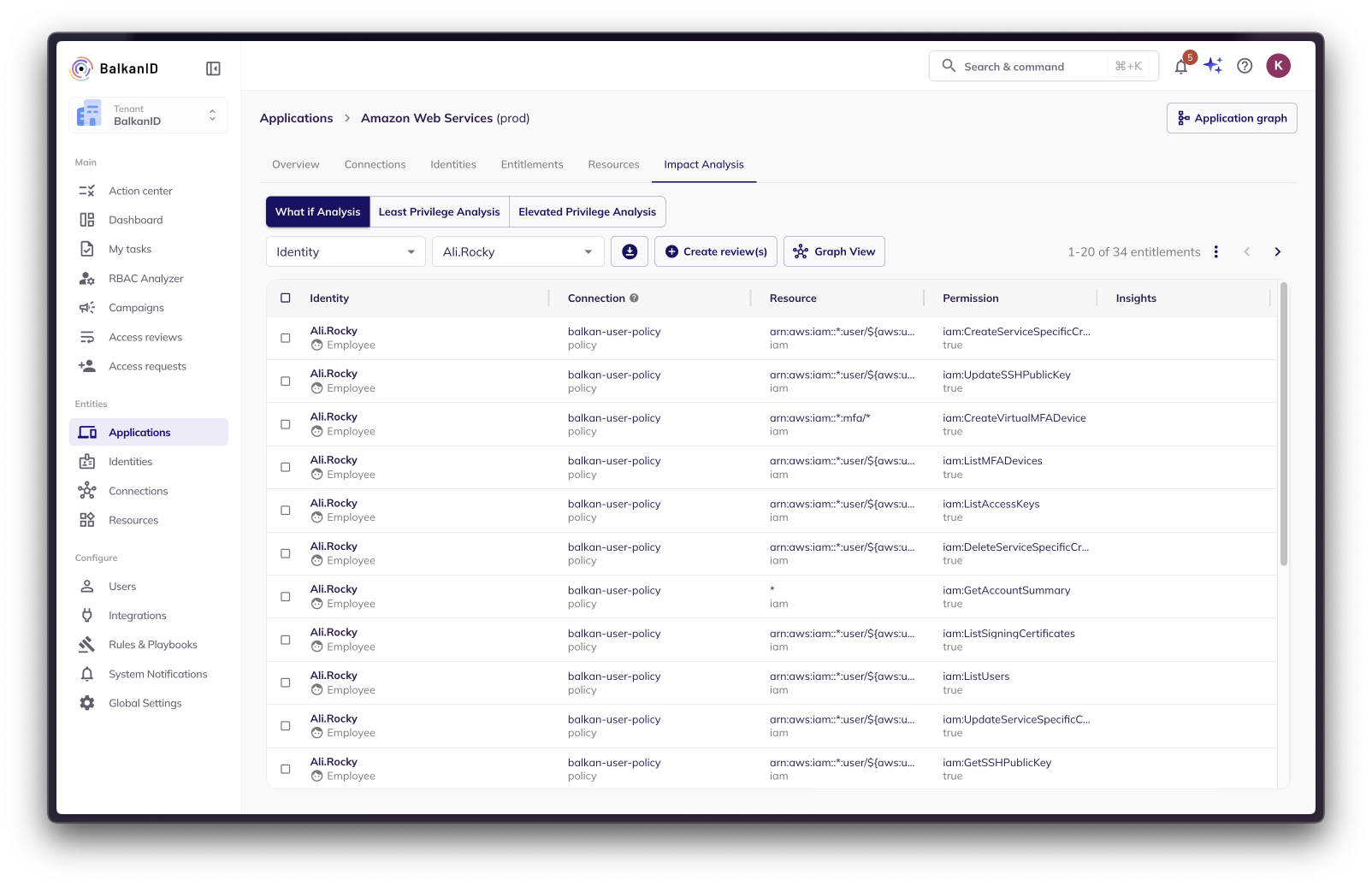Open the notifications bell
The width and height of the screenshot is (1372, 886).
point(1181,66)
